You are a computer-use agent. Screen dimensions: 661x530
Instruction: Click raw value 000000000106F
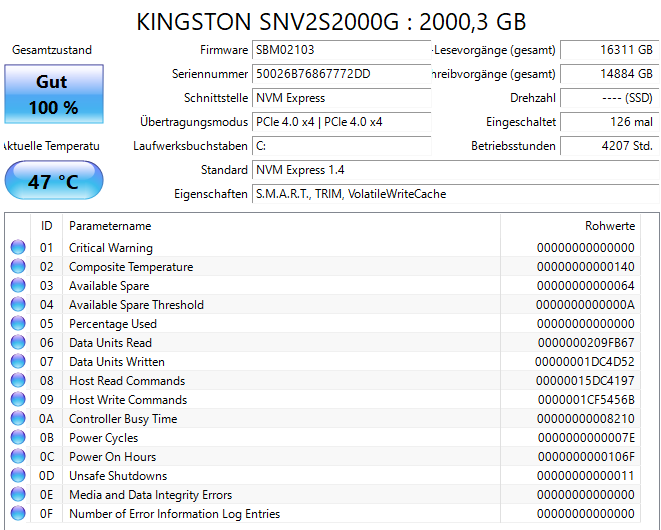(x=586, y=457)
